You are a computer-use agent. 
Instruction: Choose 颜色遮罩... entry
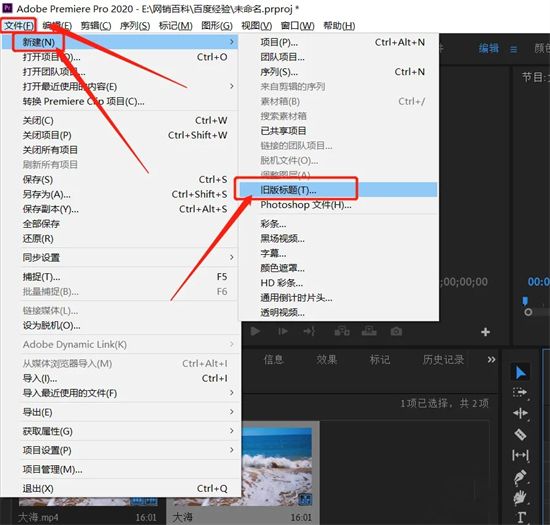tap(338, 268)
